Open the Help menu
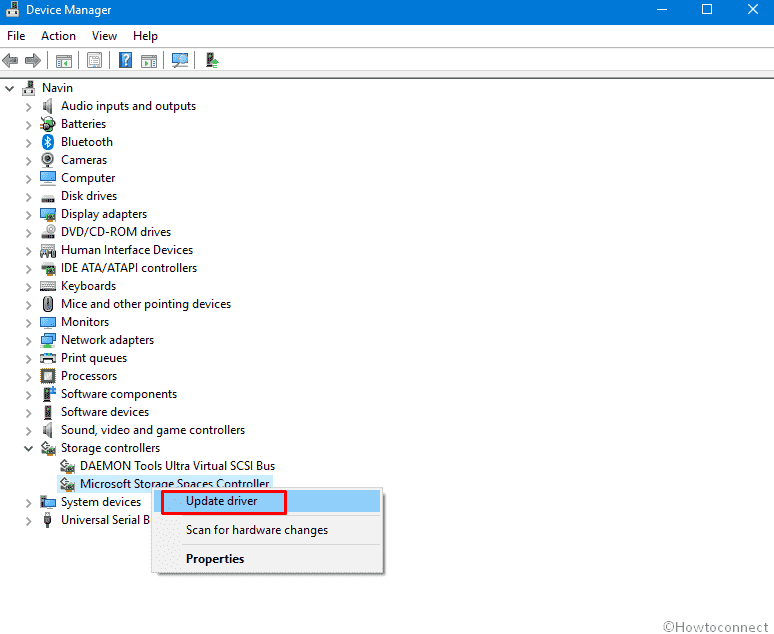774x634 pixels. pyautogui.click(x=145, y=36)
